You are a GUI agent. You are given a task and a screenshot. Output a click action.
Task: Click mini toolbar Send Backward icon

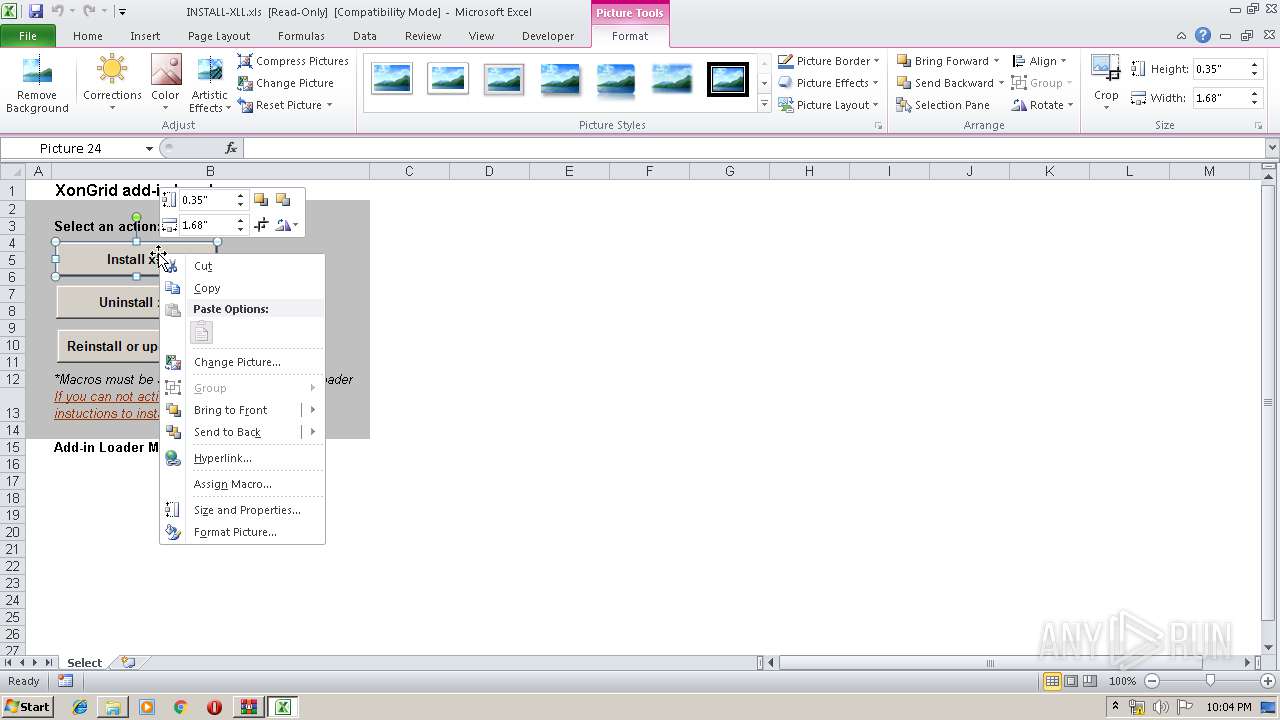click(283, 200)
